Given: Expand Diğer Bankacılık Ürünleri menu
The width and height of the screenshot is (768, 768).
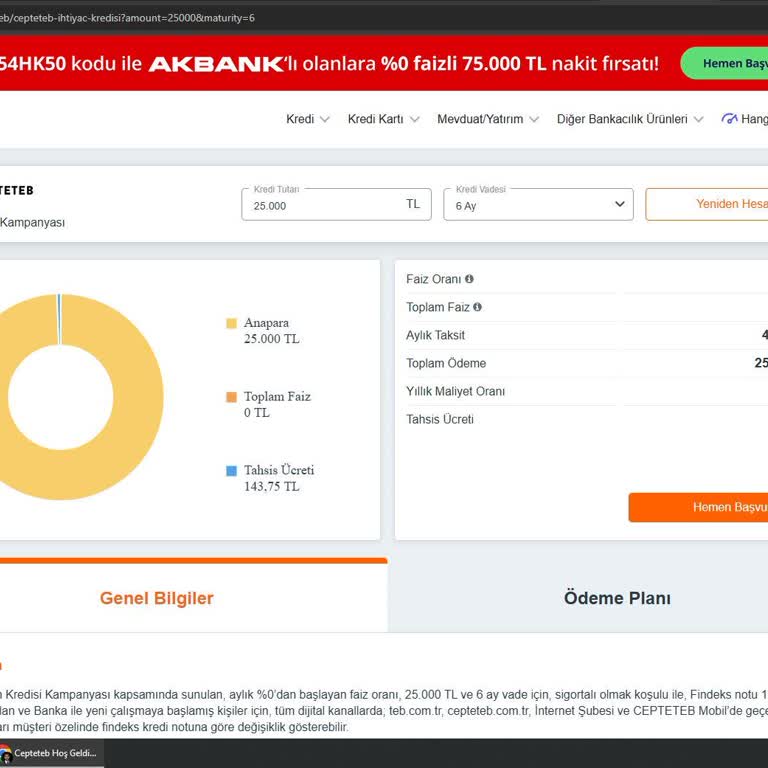Looking at the screenshot, I should pos(630,119).
